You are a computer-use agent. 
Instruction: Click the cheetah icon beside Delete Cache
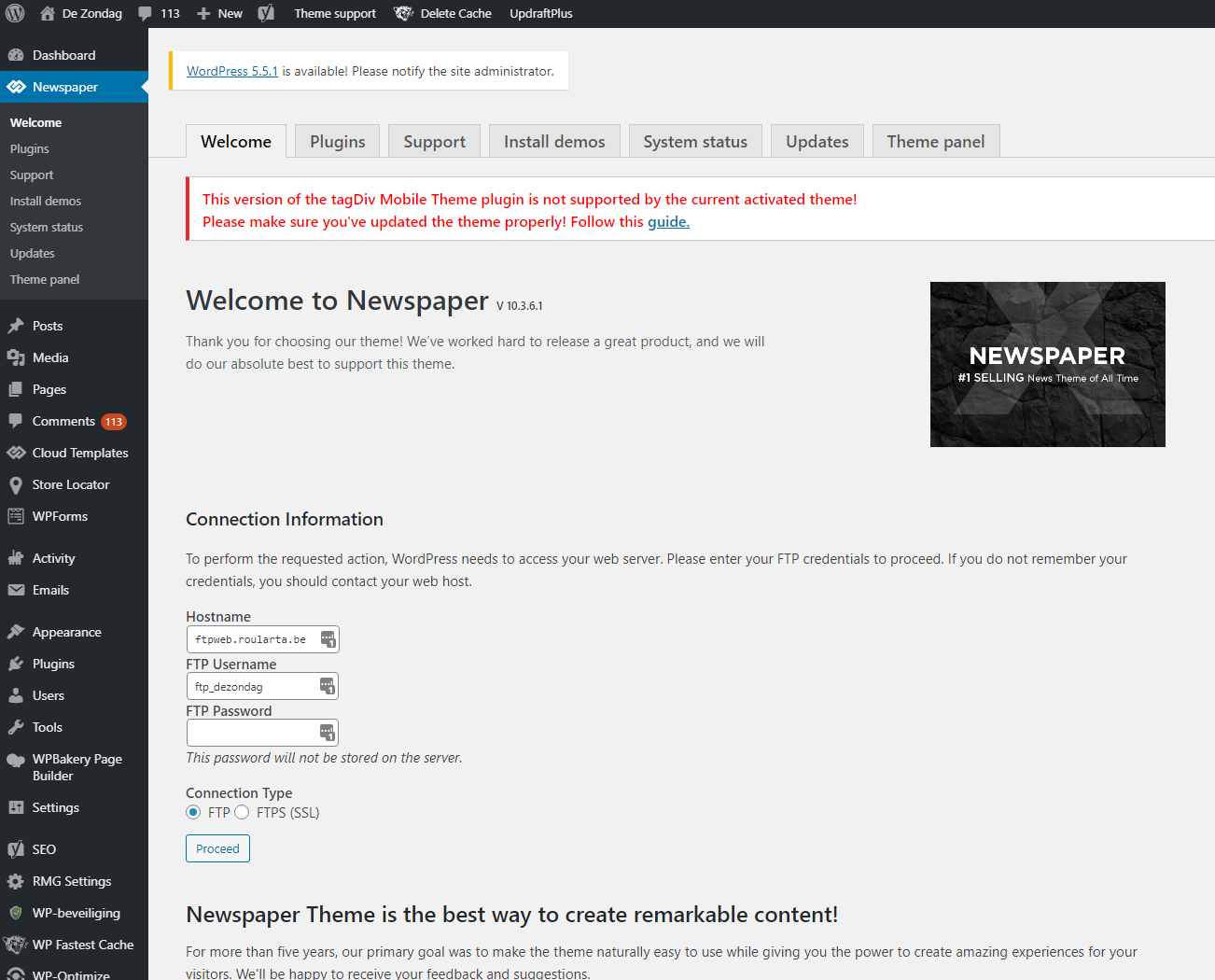click(403, 13)
